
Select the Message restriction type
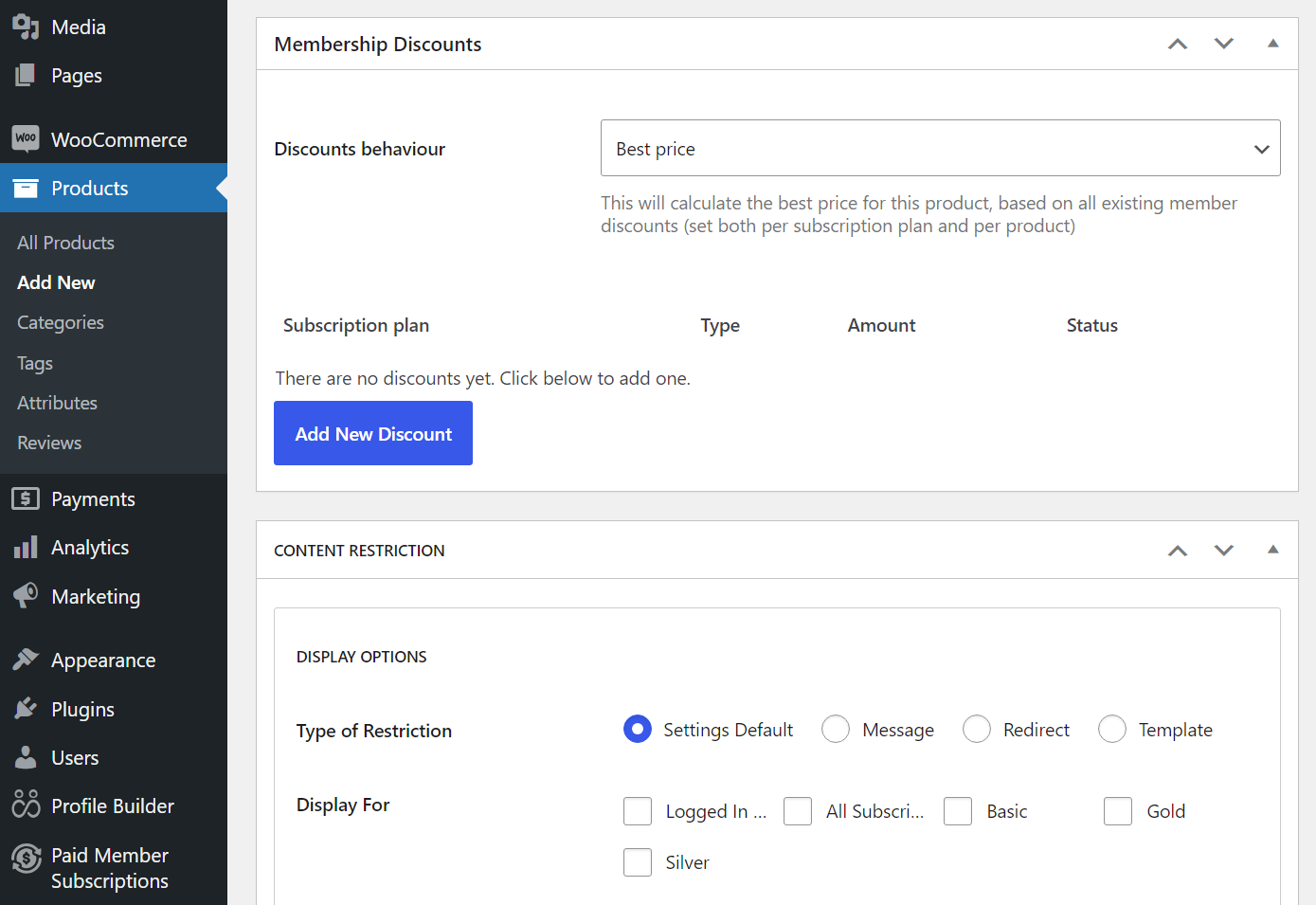click(836, 729)
